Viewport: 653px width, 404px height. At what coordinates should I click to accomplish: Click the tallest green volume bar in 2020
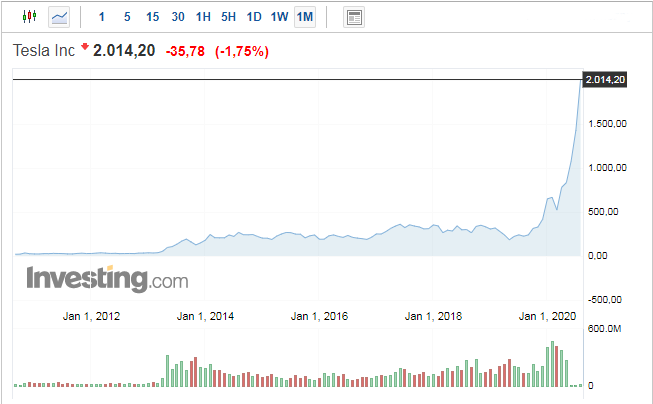pyautogui.click(x=552, y=364)
